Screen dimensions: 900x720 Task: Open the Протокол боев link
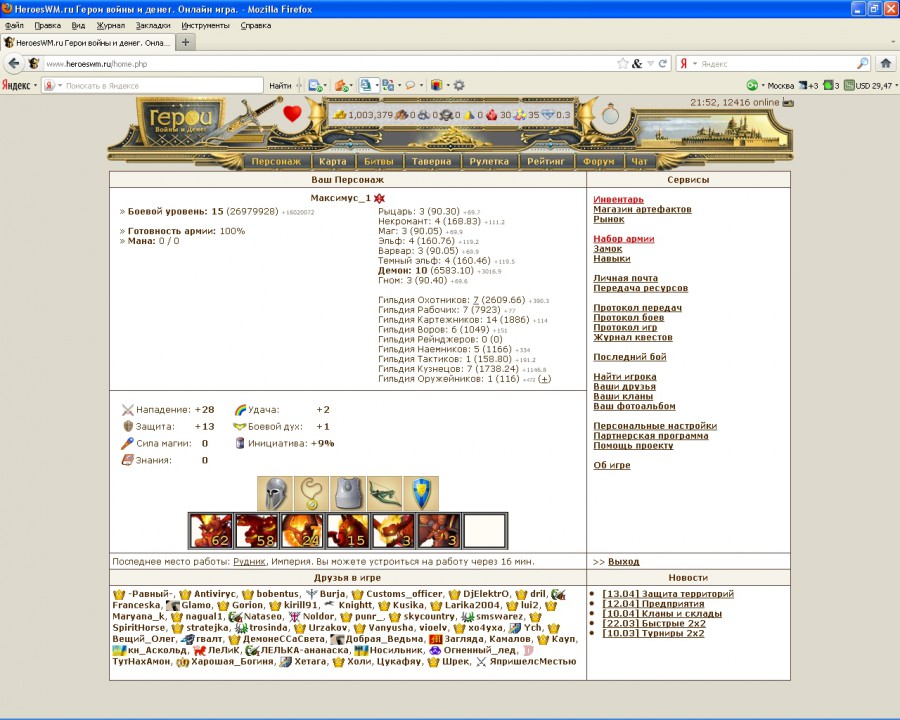click(629, 318)
